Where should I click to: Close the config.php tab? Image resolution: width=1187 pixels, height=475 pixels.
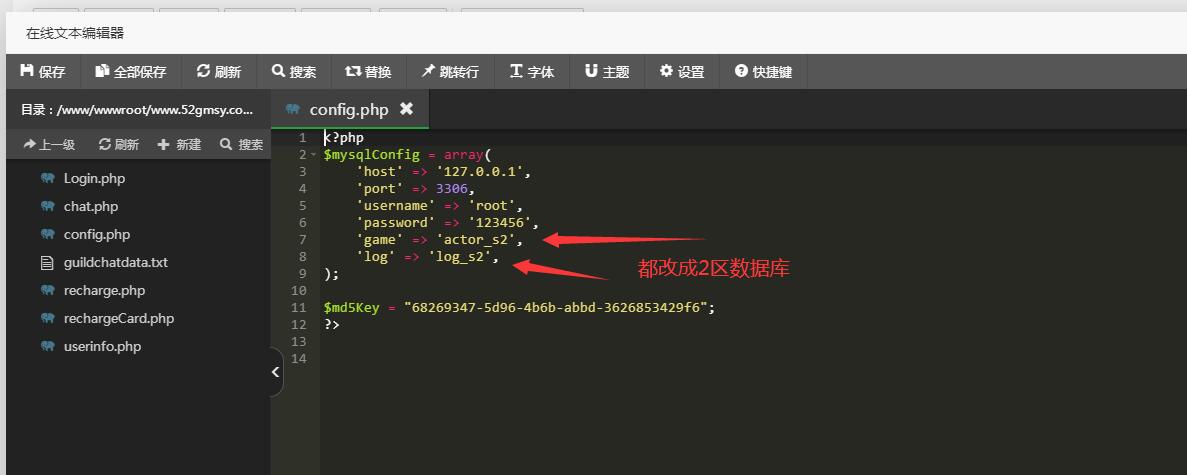(406, 109)
